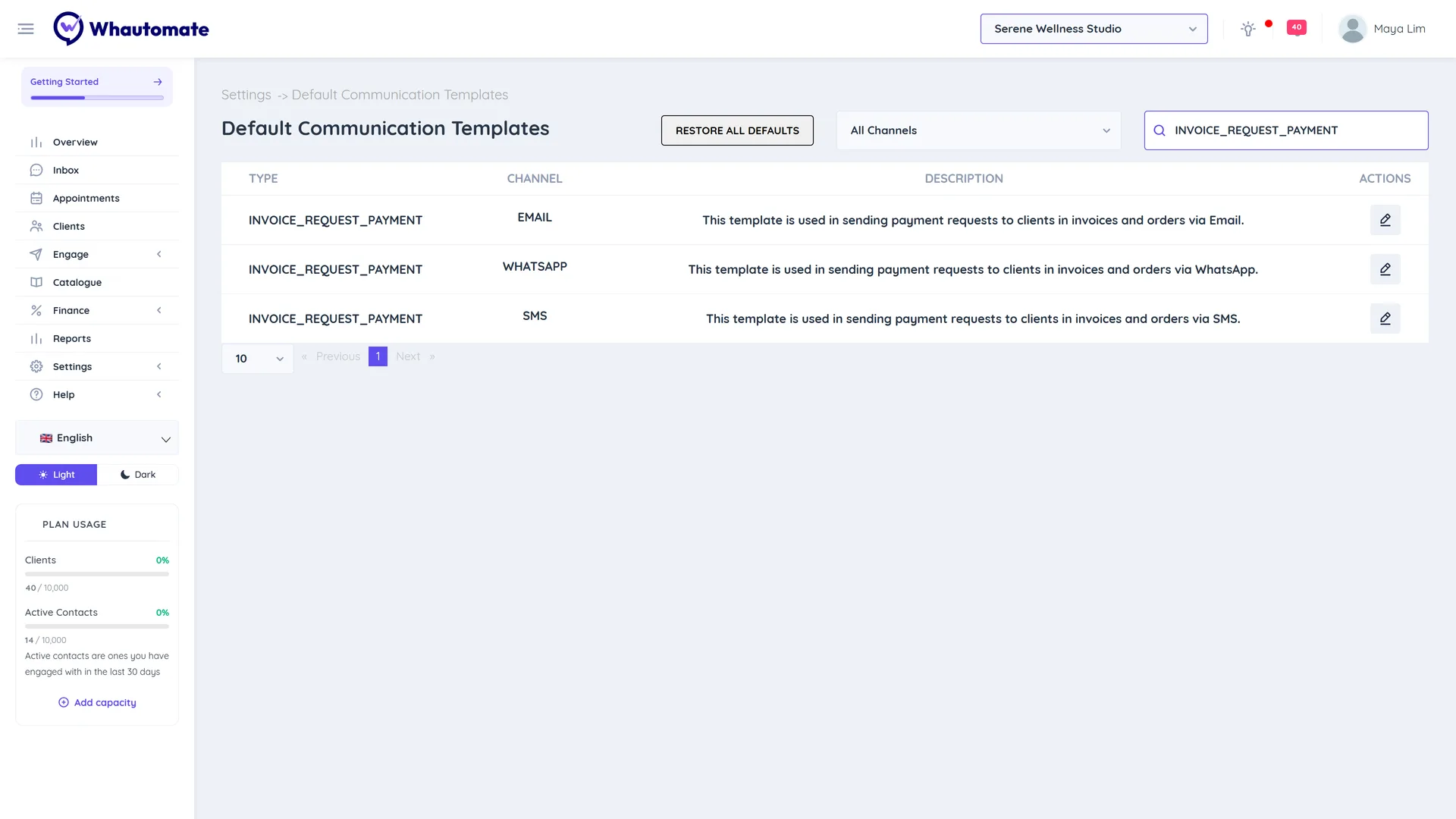
Task: Edit the WHATSAPP invoice payment template
Action: [1385, 269]
